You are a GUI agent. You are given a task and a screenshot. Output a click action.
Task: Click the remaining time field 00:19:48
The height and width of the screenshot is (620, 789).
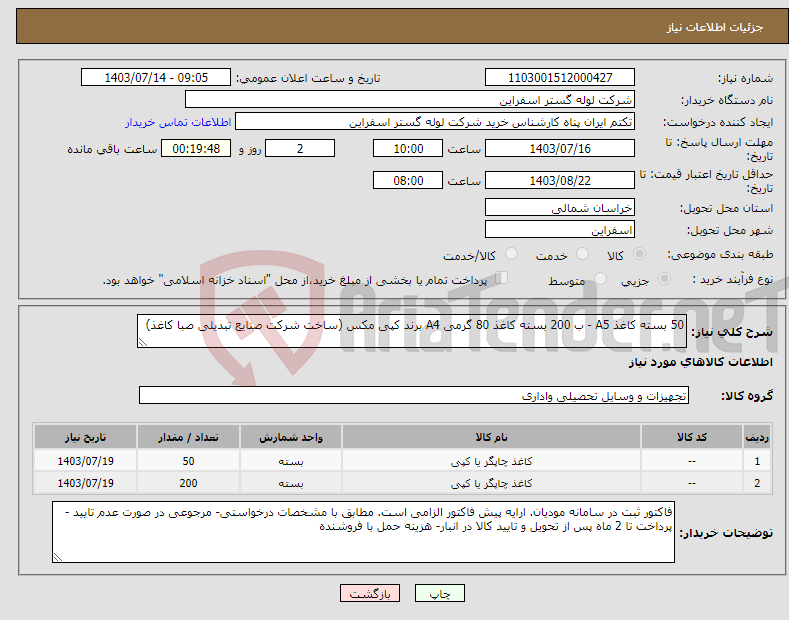pyautogui.click(x=196, y=148)
